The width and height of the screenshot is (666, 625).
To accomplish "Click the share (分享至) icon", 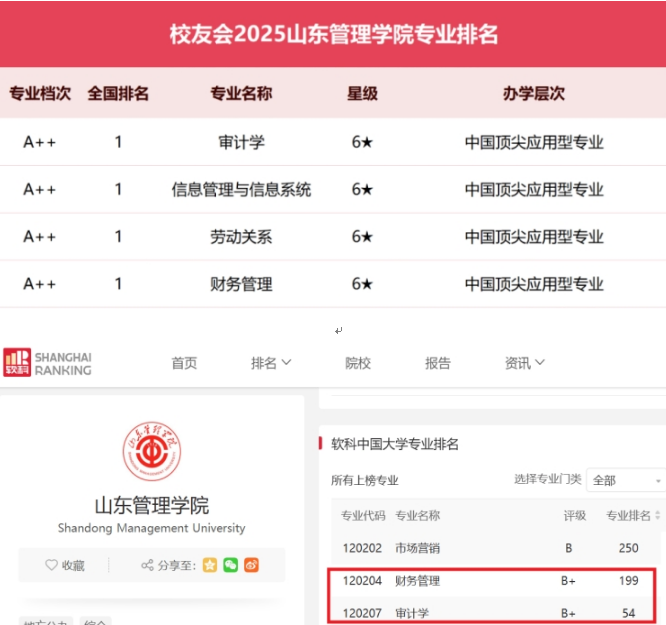I will [147, 565].
